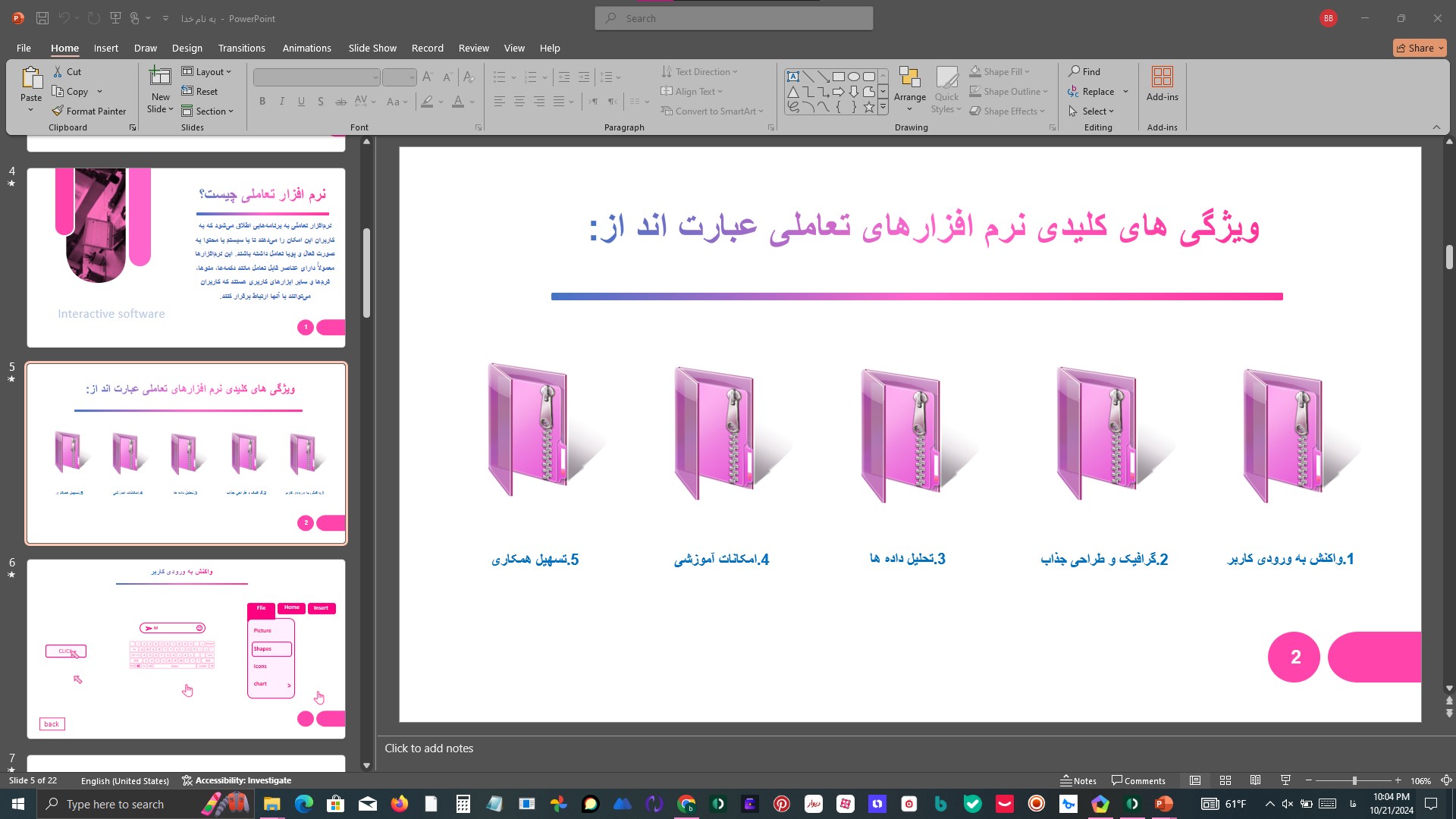1456x819 pixels.
Task: Go to the Slide Show tab
Action: tap(372, 48)
